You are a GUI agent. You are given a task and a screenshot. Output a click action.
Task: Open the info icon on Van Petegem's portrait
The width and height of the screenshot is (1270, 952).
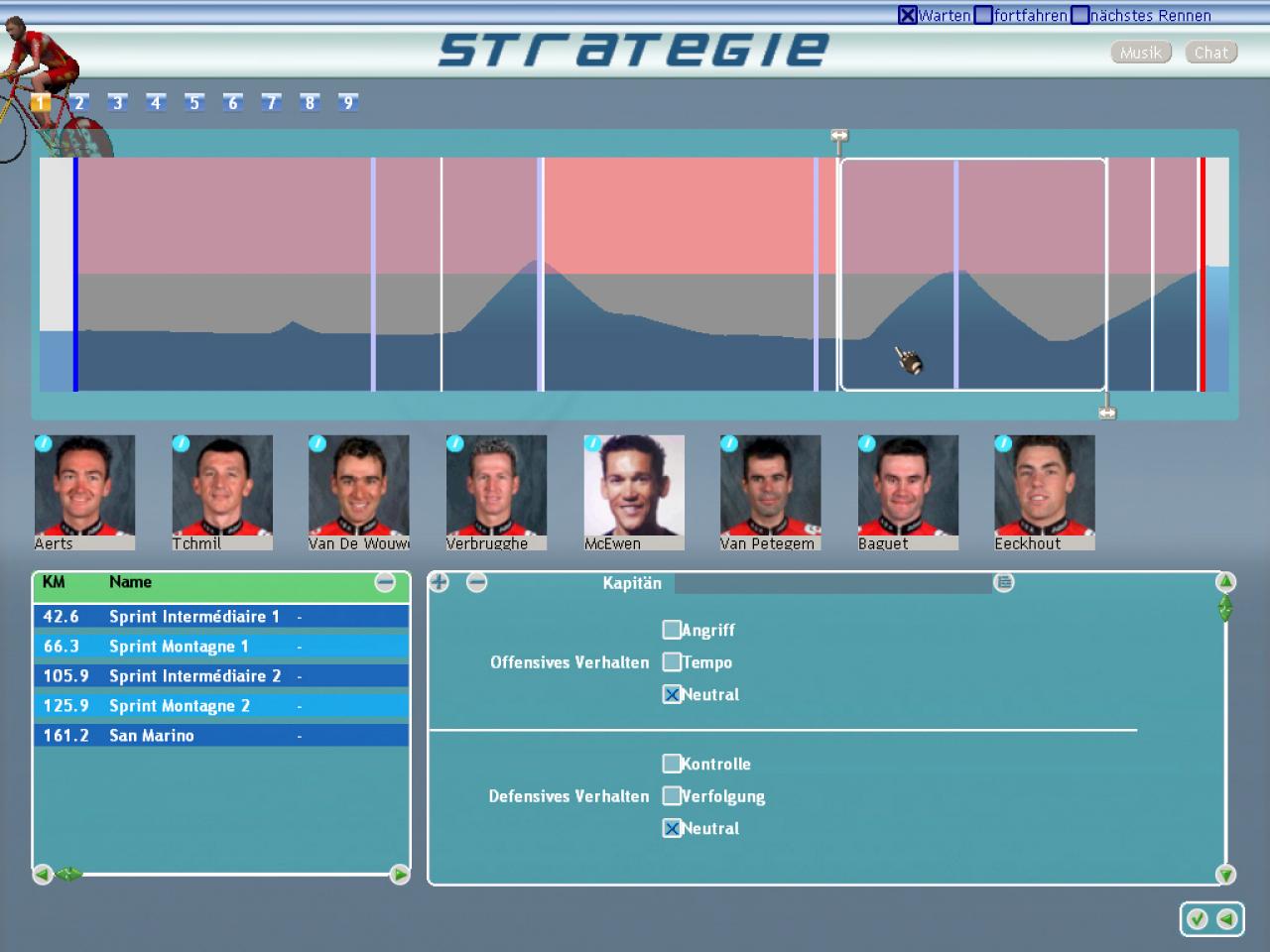pyautogui.click(x=729, y=444)
